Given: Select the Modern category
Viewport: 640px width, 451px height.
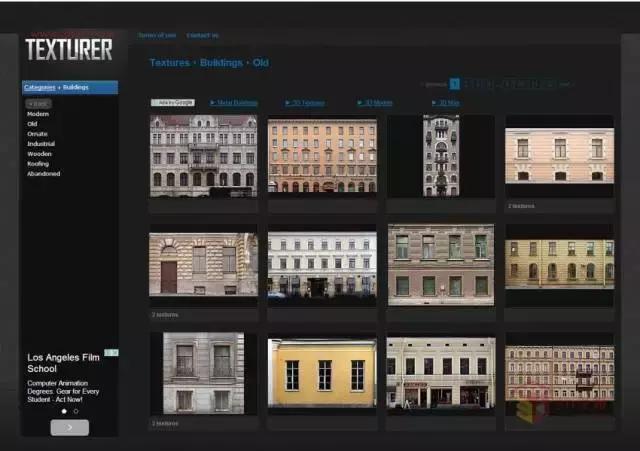Looking at the screenshot, I should click(x=38, y=114).
